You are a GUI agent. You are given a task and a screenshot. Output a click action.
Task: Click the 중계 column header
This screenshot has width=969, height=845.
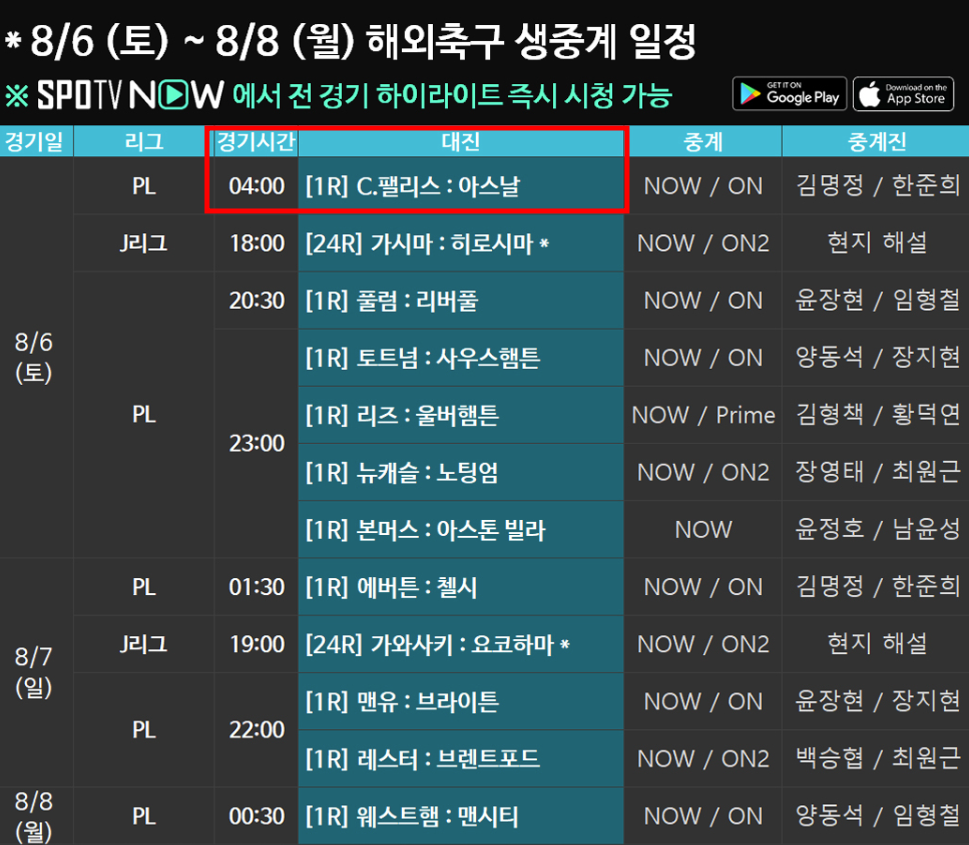click(703, 142)
